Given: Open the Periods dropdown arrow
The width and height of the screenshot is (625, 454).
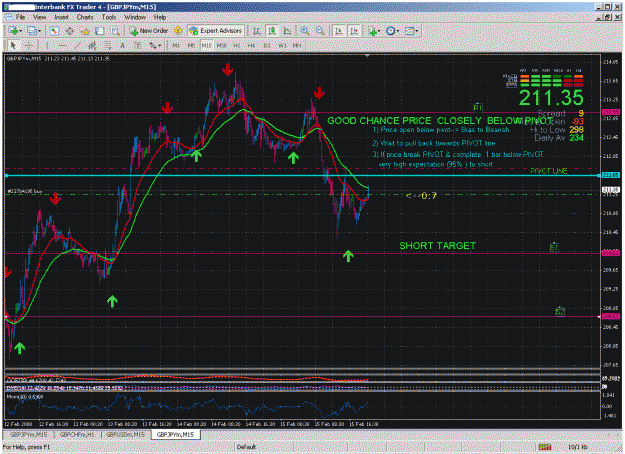Looking at the screenshot, I should (x=398, y=31).
